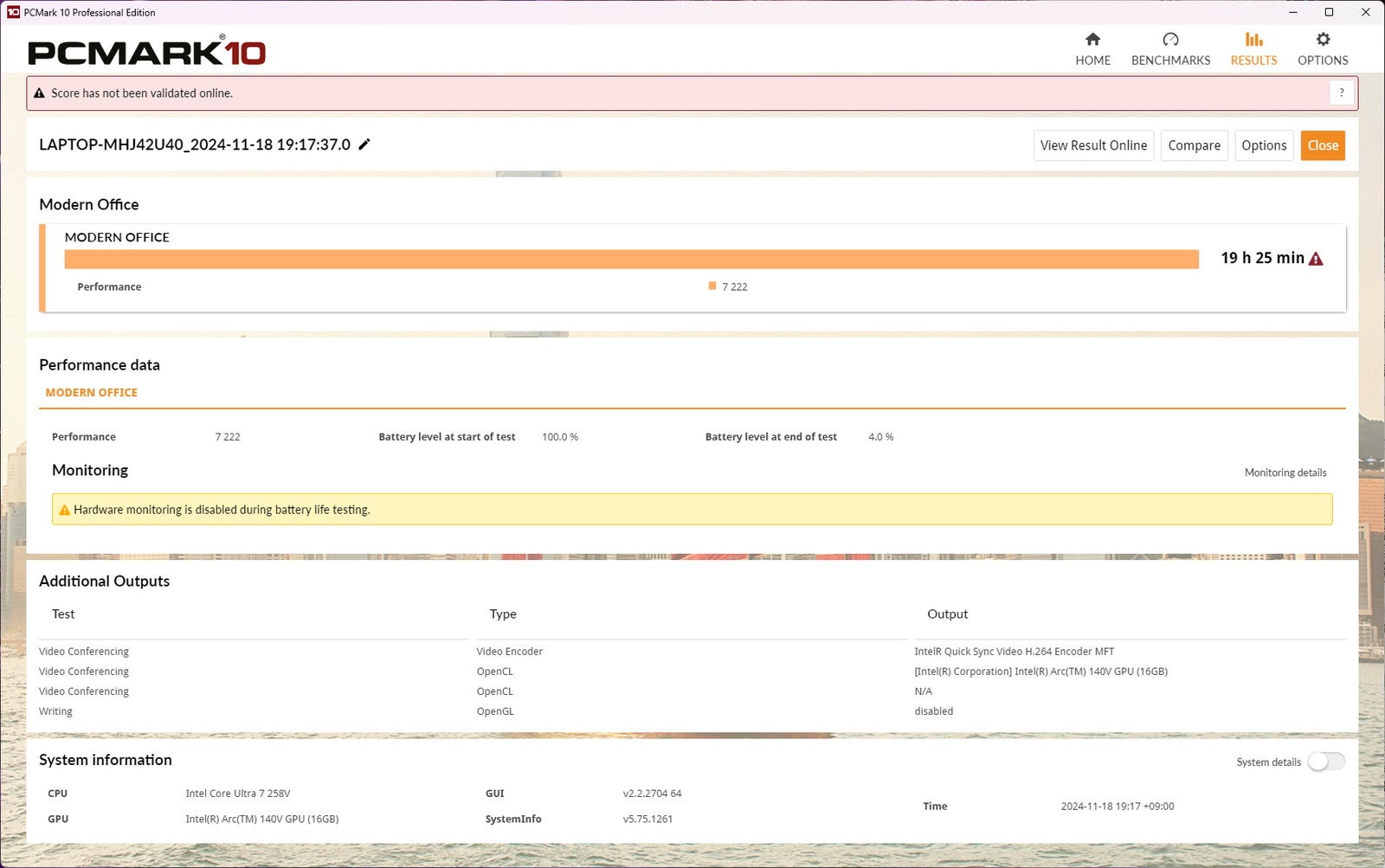Click the Type column header
Viewport: 1385px width, 868px height.
tap(503, 614)
